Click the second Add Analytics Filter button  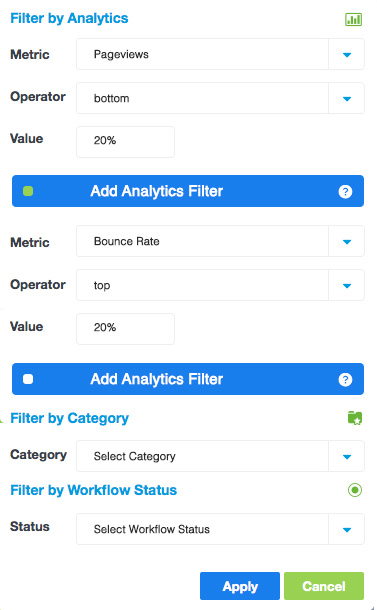pyautogui.click(x=188, y=379)
